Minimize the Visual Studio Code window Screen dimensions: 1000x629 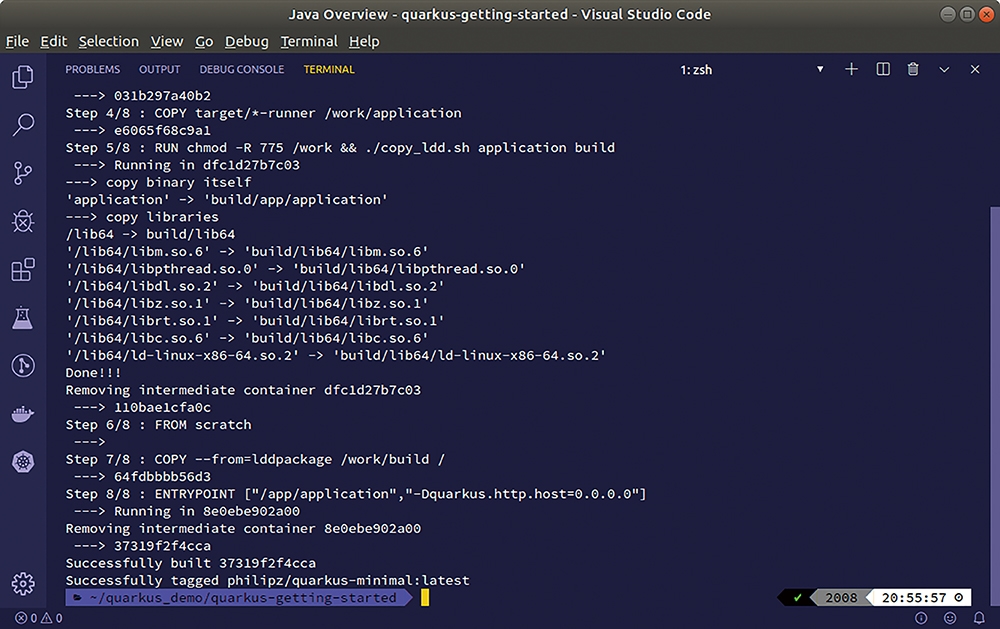[x=948, y=14]
